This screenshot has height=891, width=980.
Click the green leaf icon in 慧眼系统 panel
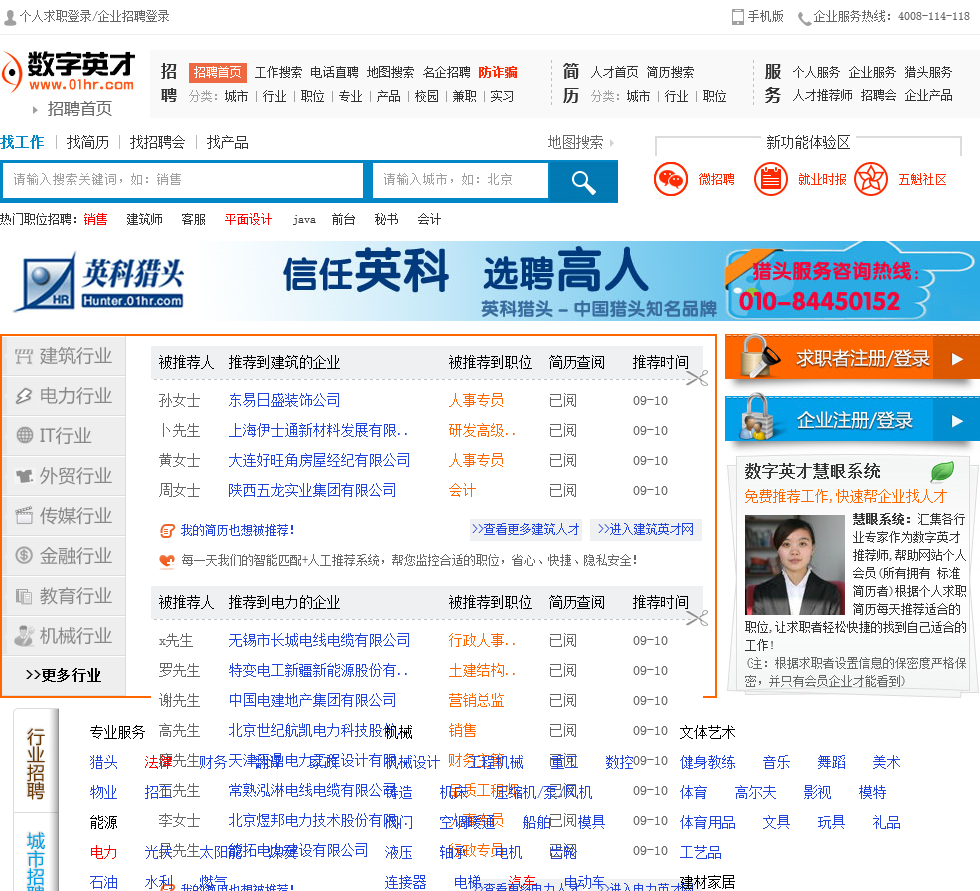(942, 471)
